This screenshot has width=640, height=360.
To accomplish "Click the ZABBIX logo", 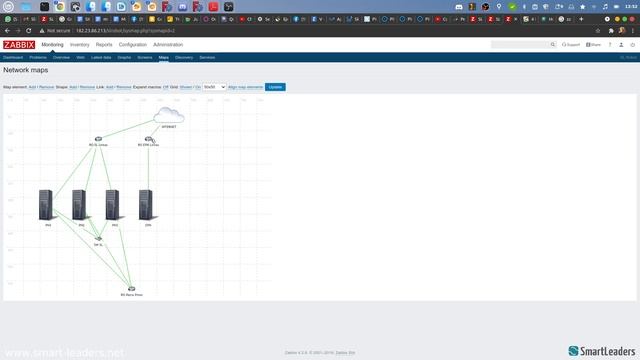I will click(x=19, y=45).
